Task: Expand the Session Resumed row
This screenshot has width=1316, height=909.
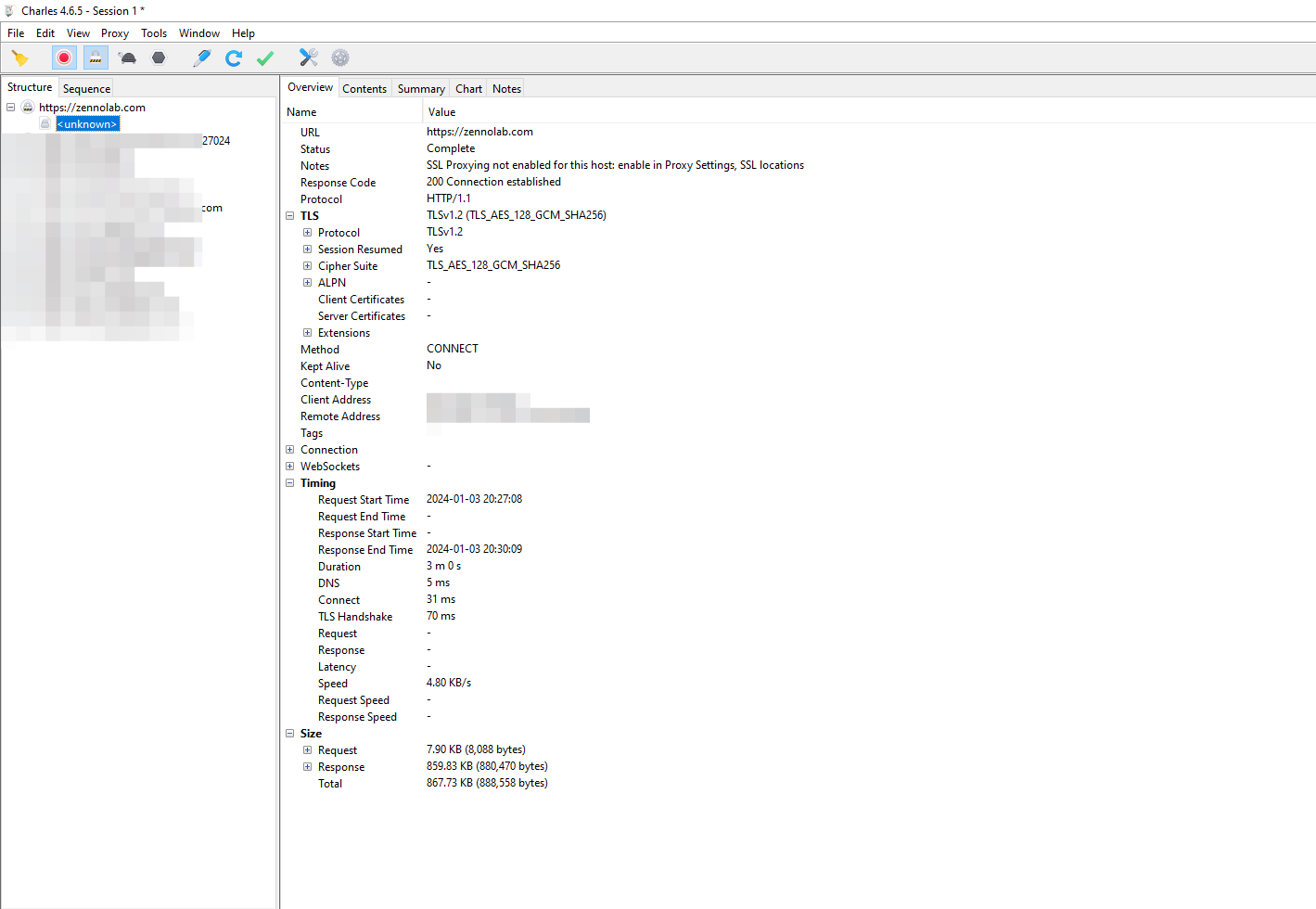Action: click(x=307, y=250)
